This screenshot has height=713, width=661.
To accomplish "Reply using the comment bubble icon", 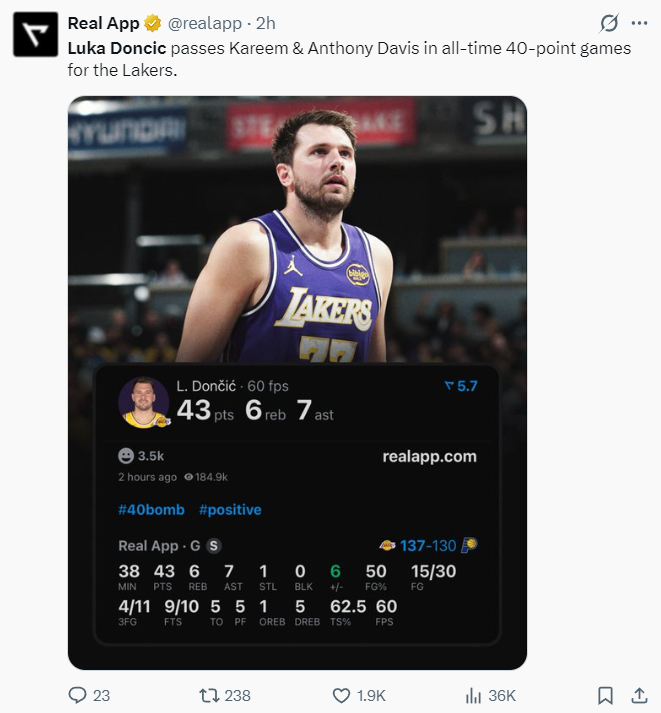I will (x=78, y=695).
